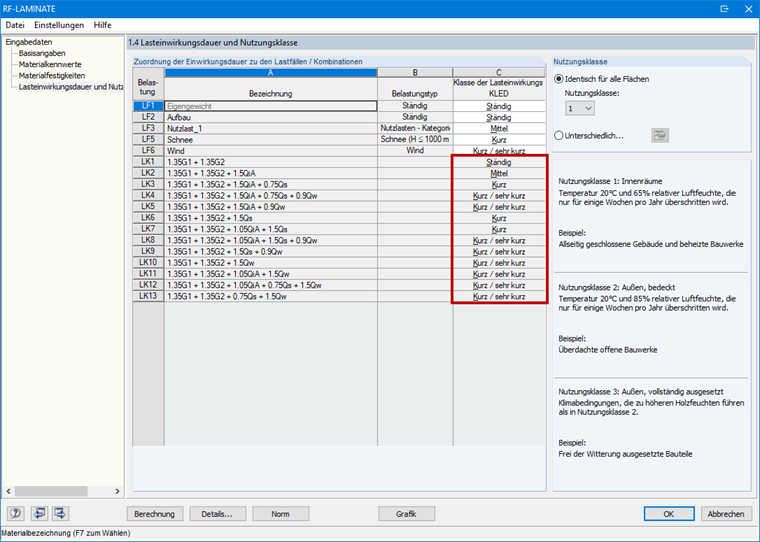Viewport: 760px width, 542px height.
Task: Select Materialfestigkeiten in the tree
Action: 52,76
